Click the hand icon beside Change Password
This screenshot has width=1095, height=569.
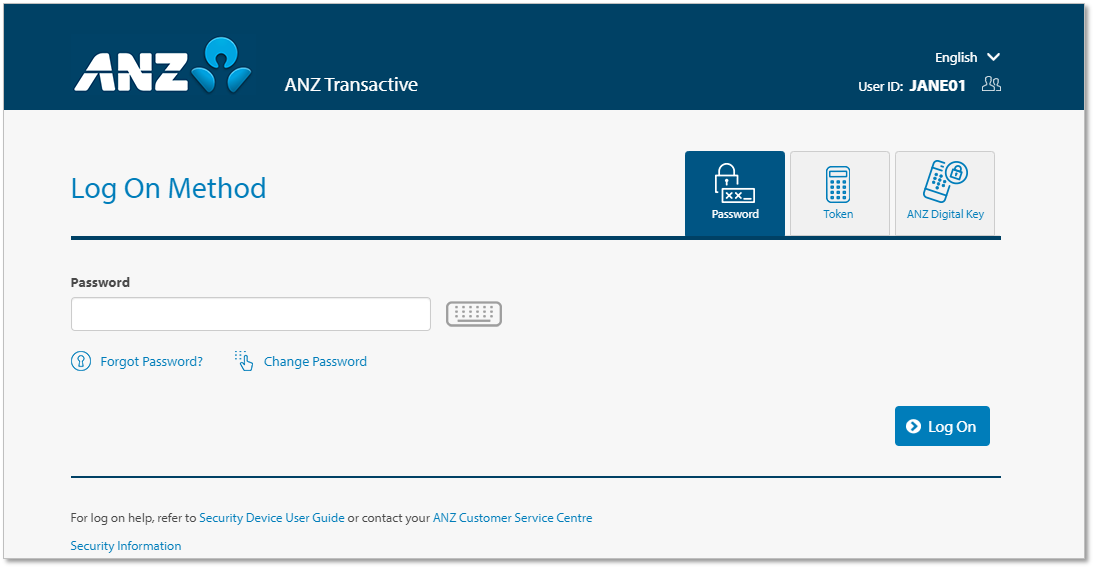pos(244,361)
